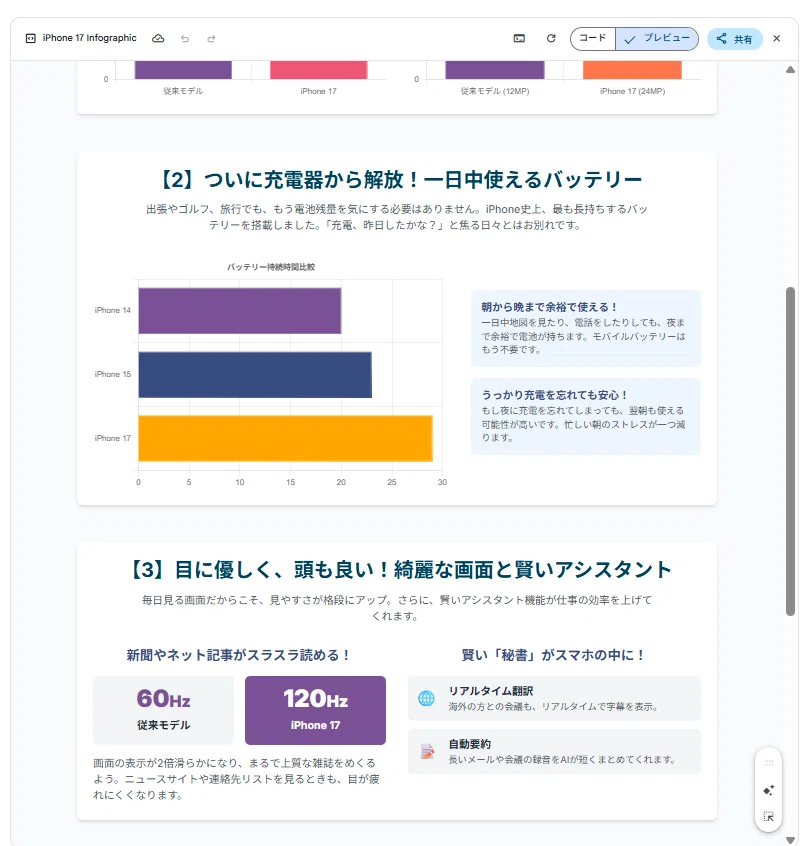The image size is (812, 846).
Task: Click the code file icon beside iPhone 17 Infographic
Action: [31, 38]
